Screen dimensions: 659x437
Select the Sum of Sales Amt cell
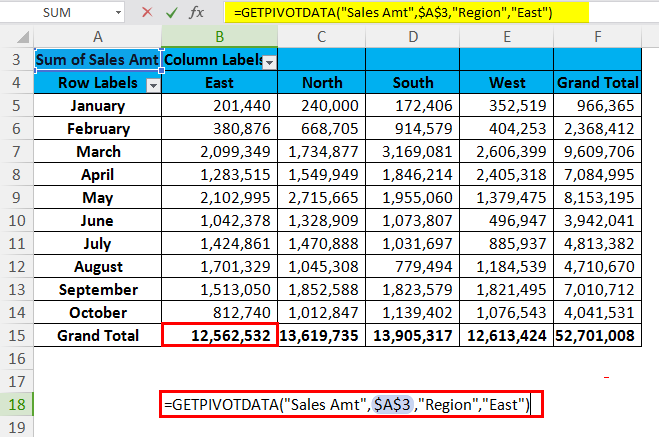point(97,60)
